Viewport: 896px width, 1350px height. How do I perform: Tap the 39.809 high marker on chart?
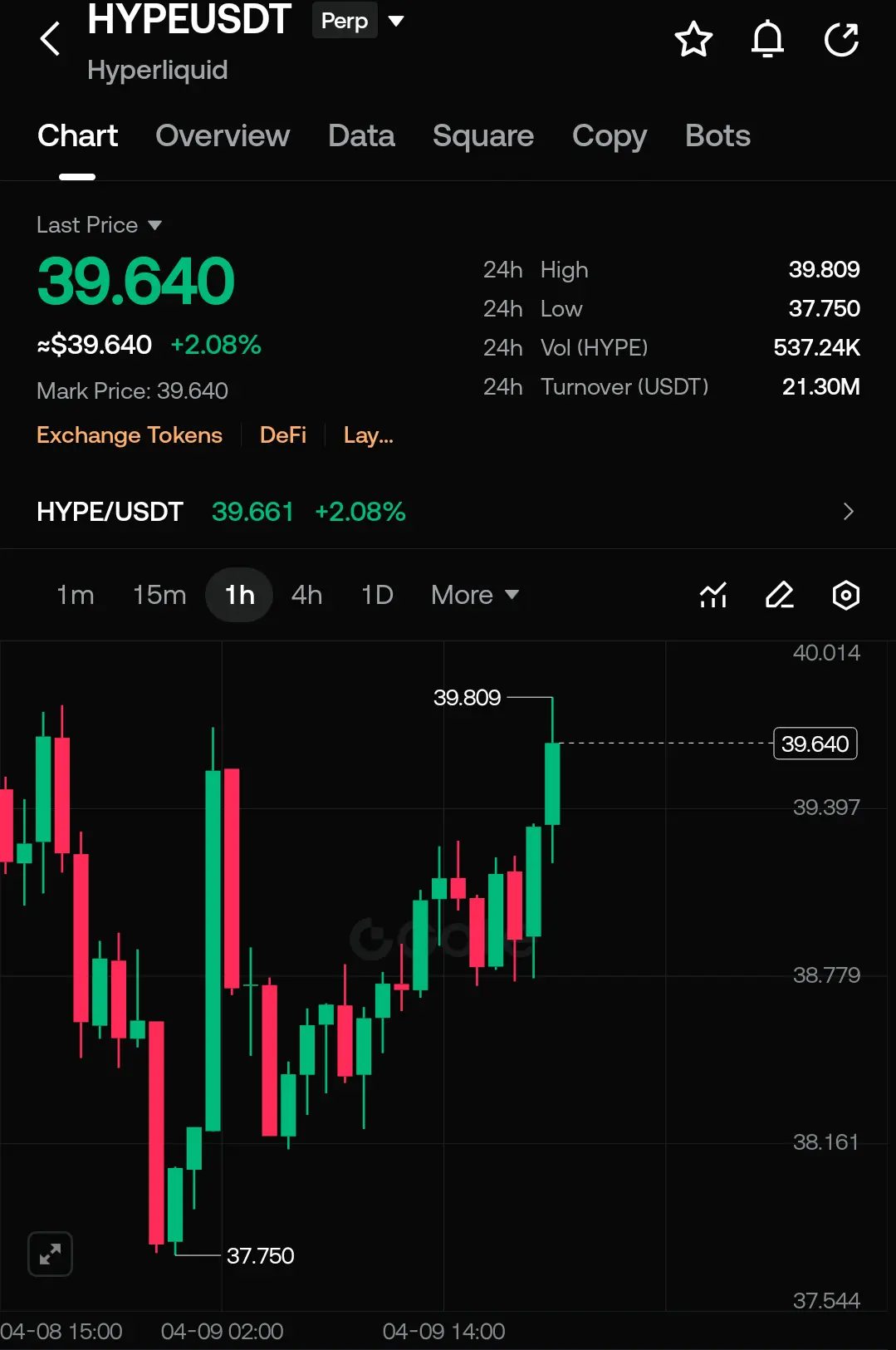467,697
